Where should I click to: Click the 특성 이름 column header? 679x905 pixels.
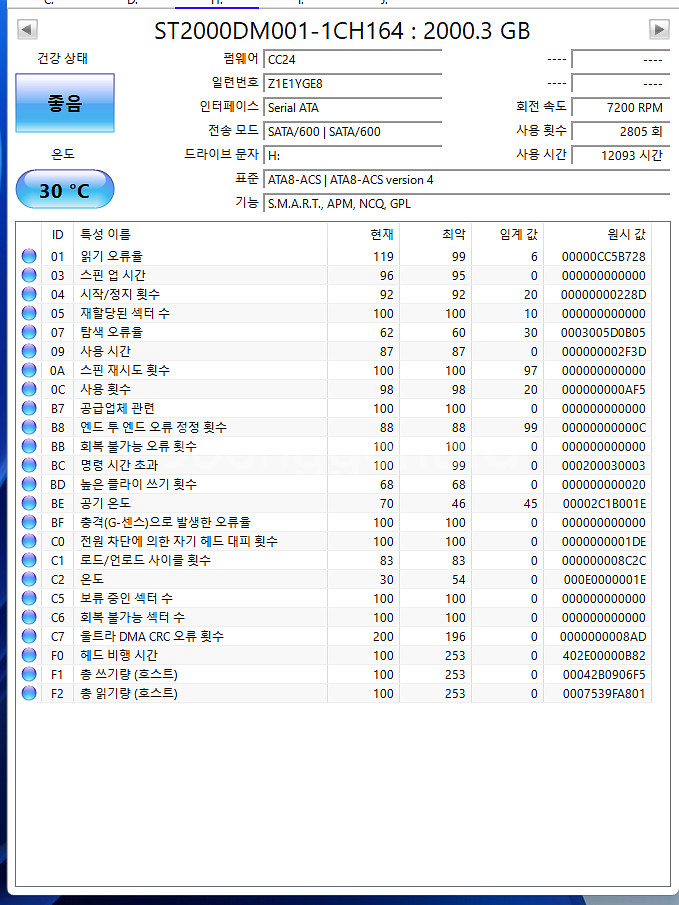[x=200, y=234]
